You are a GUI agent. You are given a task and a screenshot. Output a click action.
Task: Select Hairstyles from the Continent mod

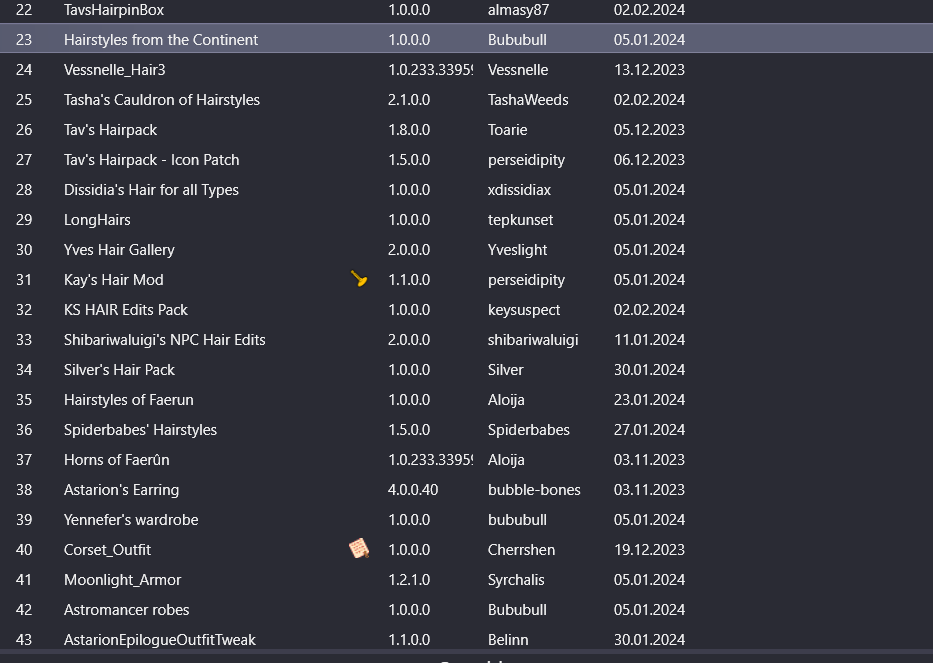(161, 40)
